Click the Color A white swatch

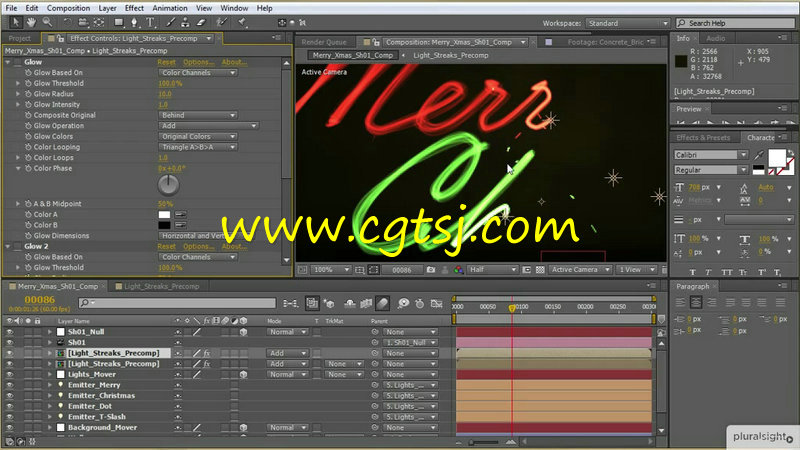pyautogui.click(x=164, y=214)
